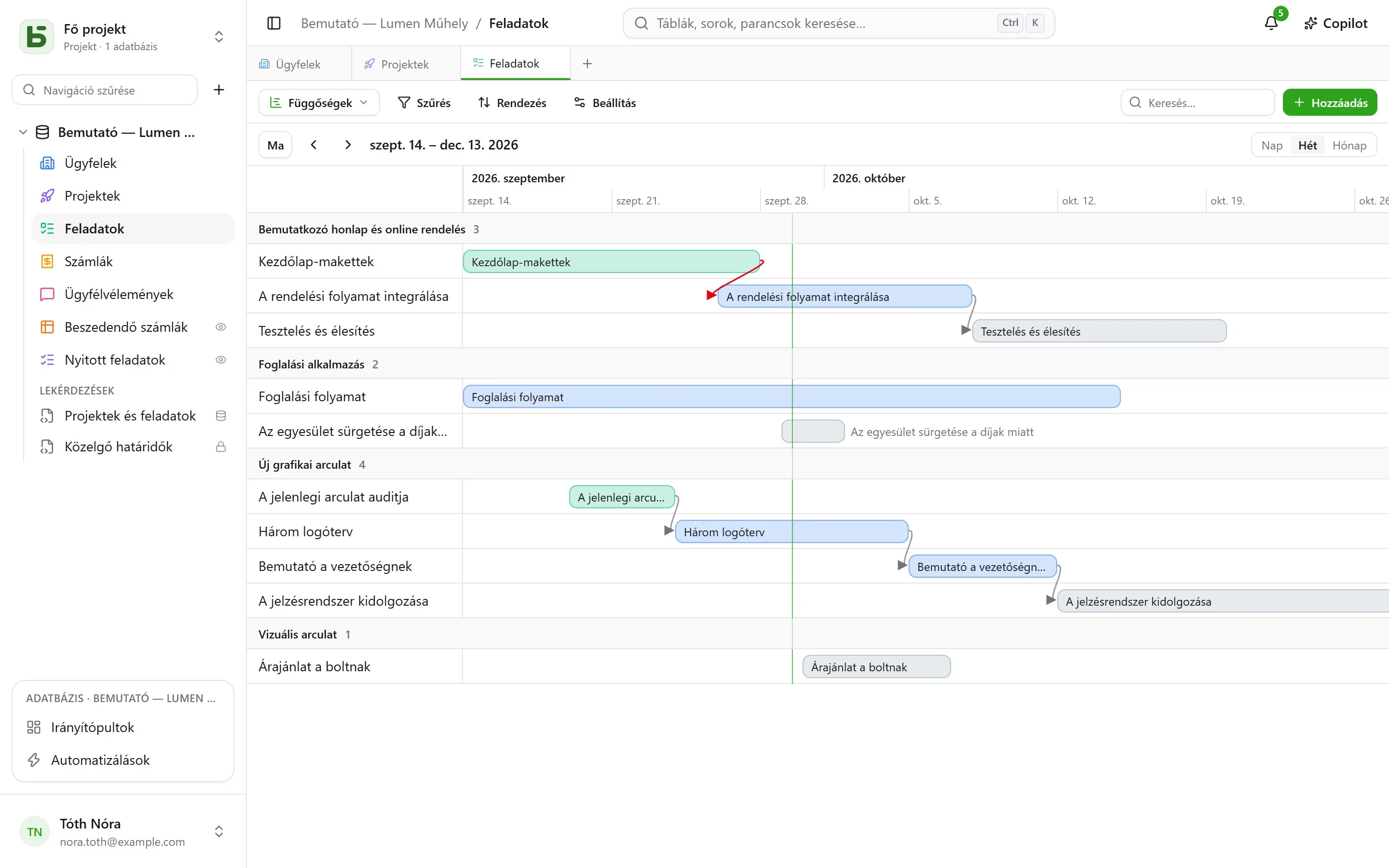Switch timeline scale to Hét

point(1307,145)
